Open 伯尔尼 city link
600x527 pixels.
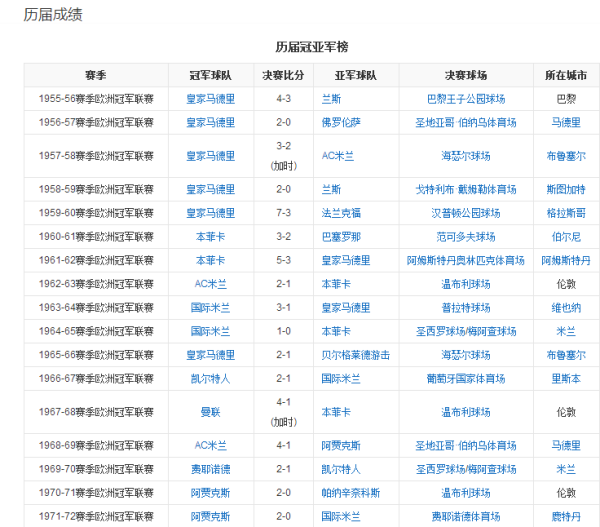click(x=566, y=237)
